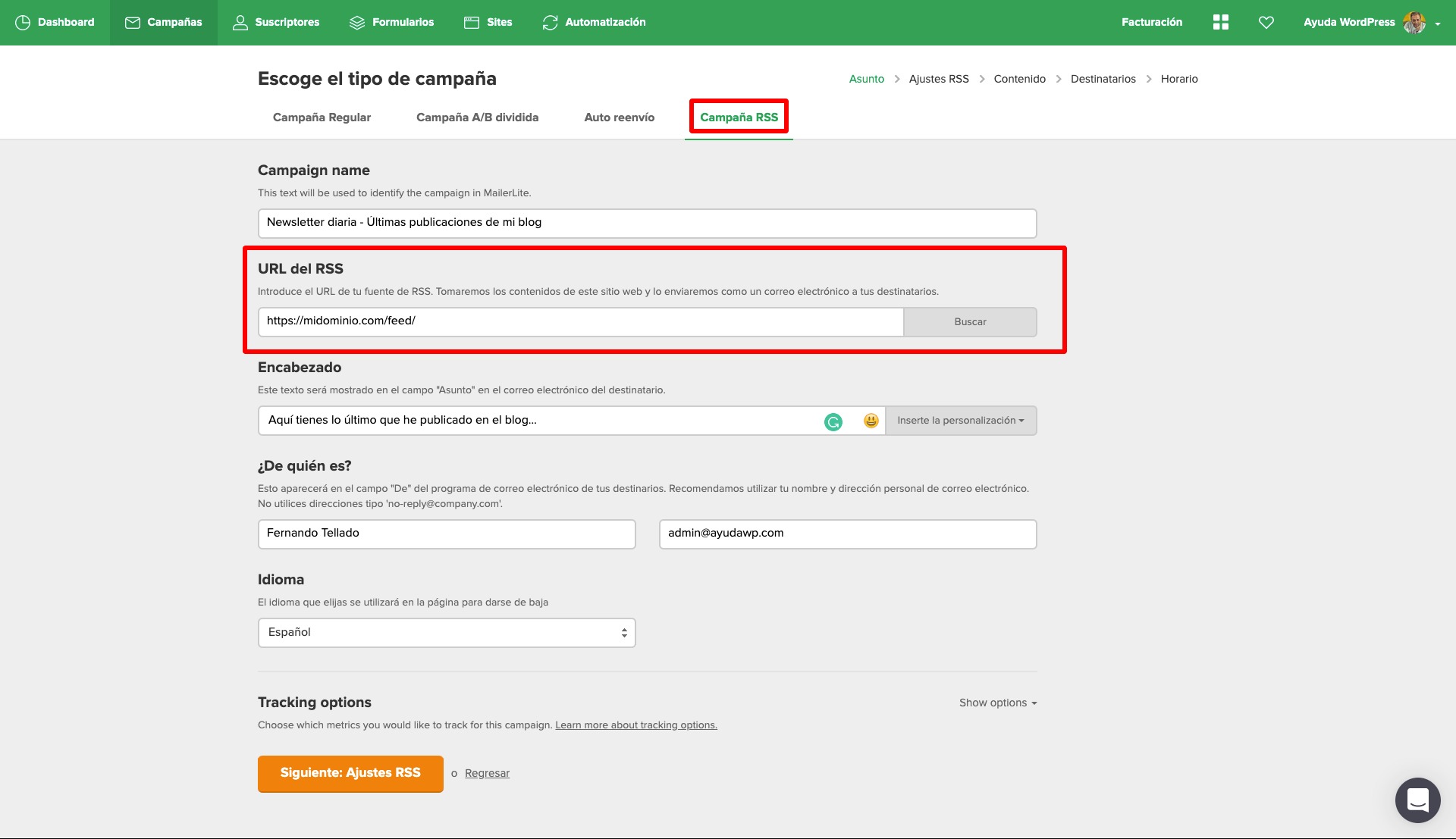This screenshot has height=839, width=1456.
Task: Expand Inserte la personalización dropdown
Action: [x=960, y=421]
